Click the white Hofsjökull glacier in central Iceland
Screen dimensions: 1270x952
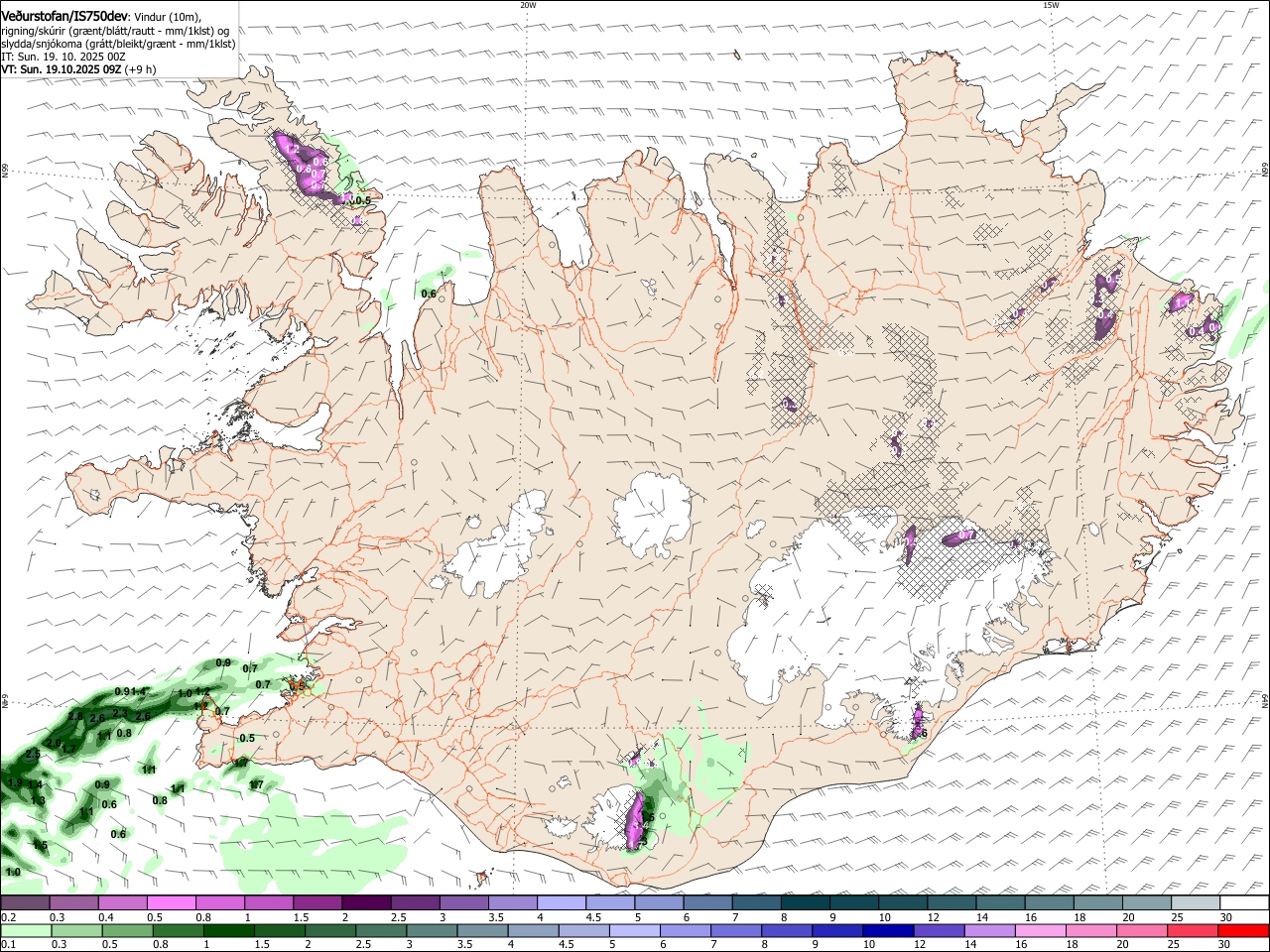coord(652,514)
